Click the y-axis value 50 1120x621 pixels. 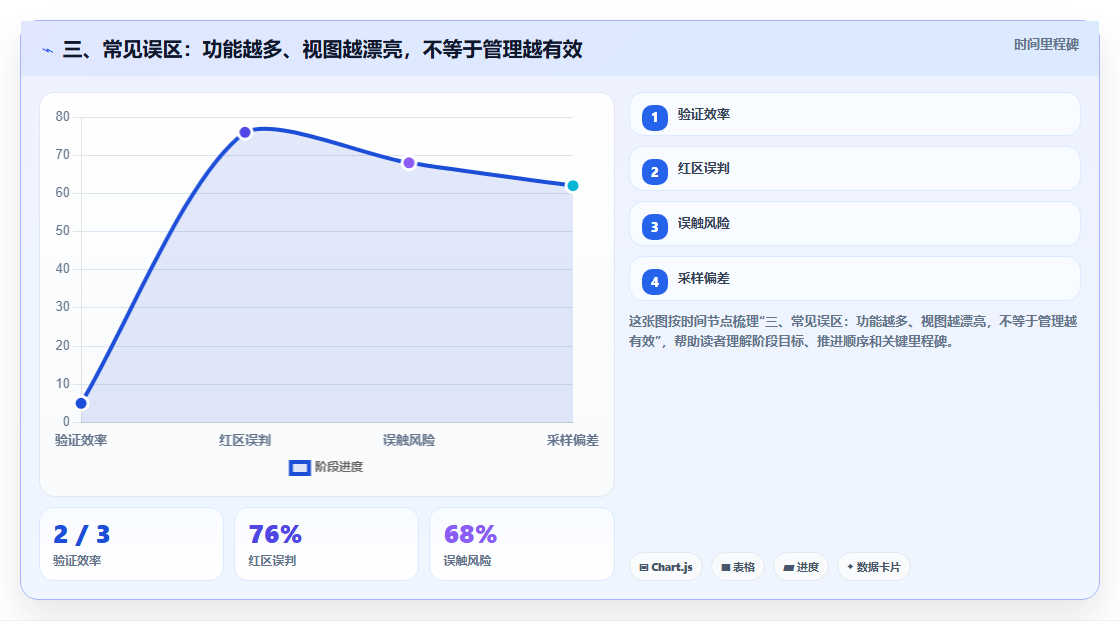click(63, 231)
